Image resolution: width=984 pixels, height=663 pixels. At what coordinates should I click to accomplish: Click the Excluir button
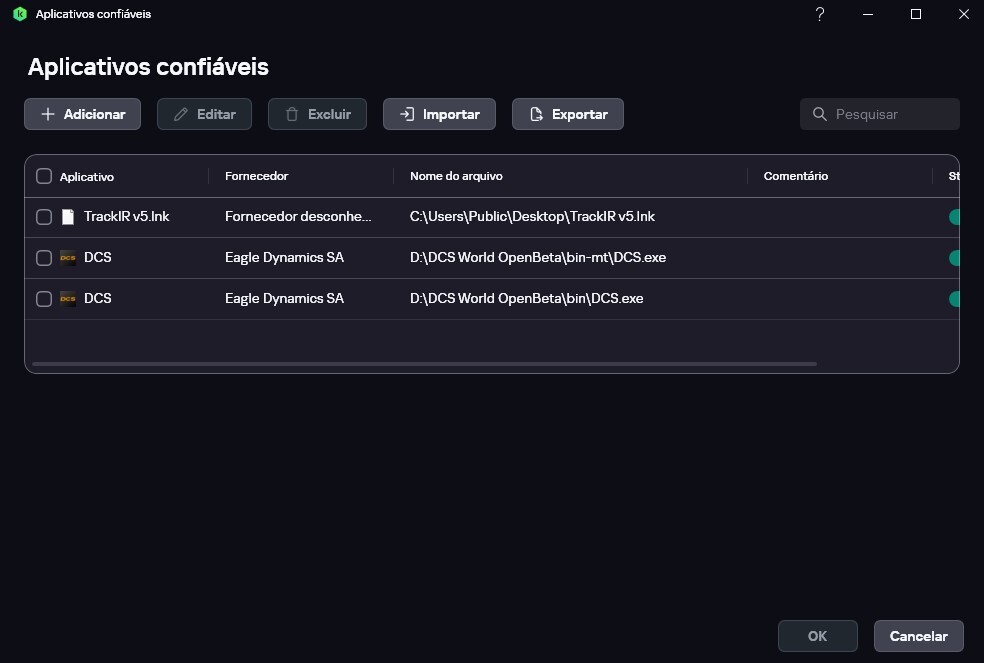click(x=318, y=114)
